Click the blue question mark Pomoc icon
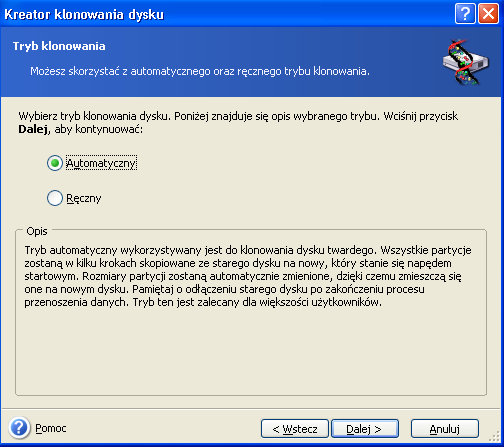Image resolution: width=504 pixels, height=447 pixels. (19, 428)
